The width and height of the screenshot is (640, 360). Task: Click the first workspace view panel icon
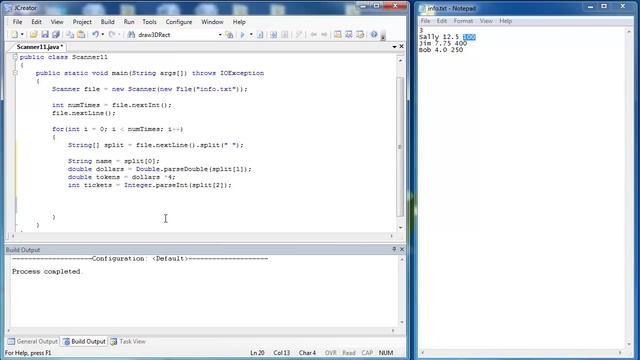click(338, 35)
